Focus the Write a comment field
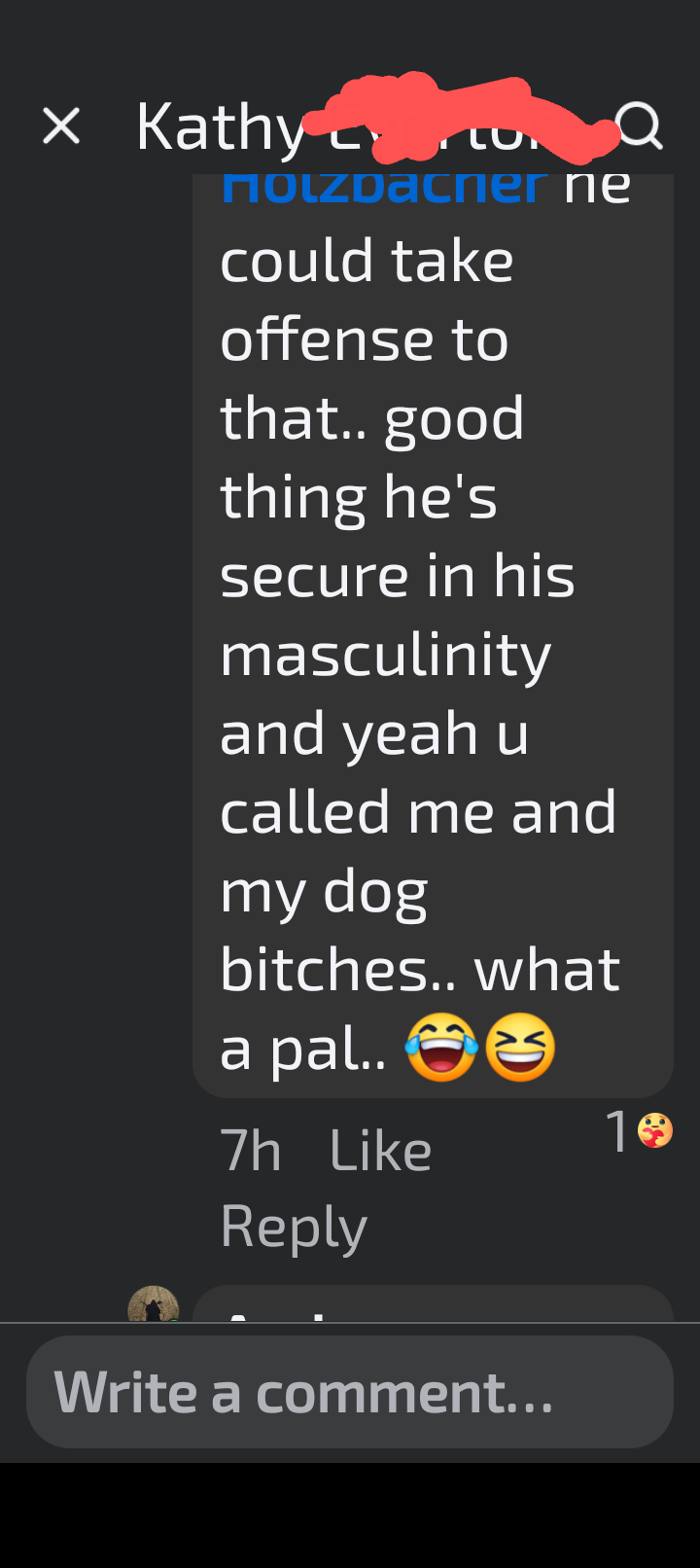Viewport: 700px width, 1568px height. [350, 1392]
